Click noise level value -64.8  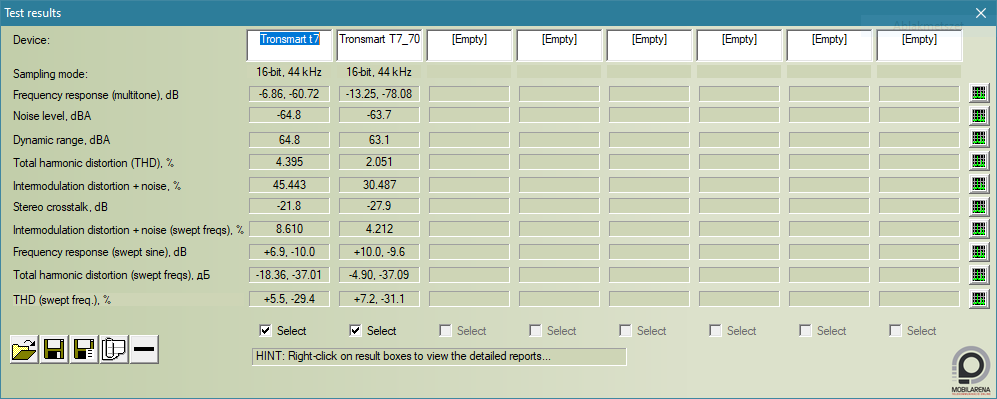click(289, 115)
